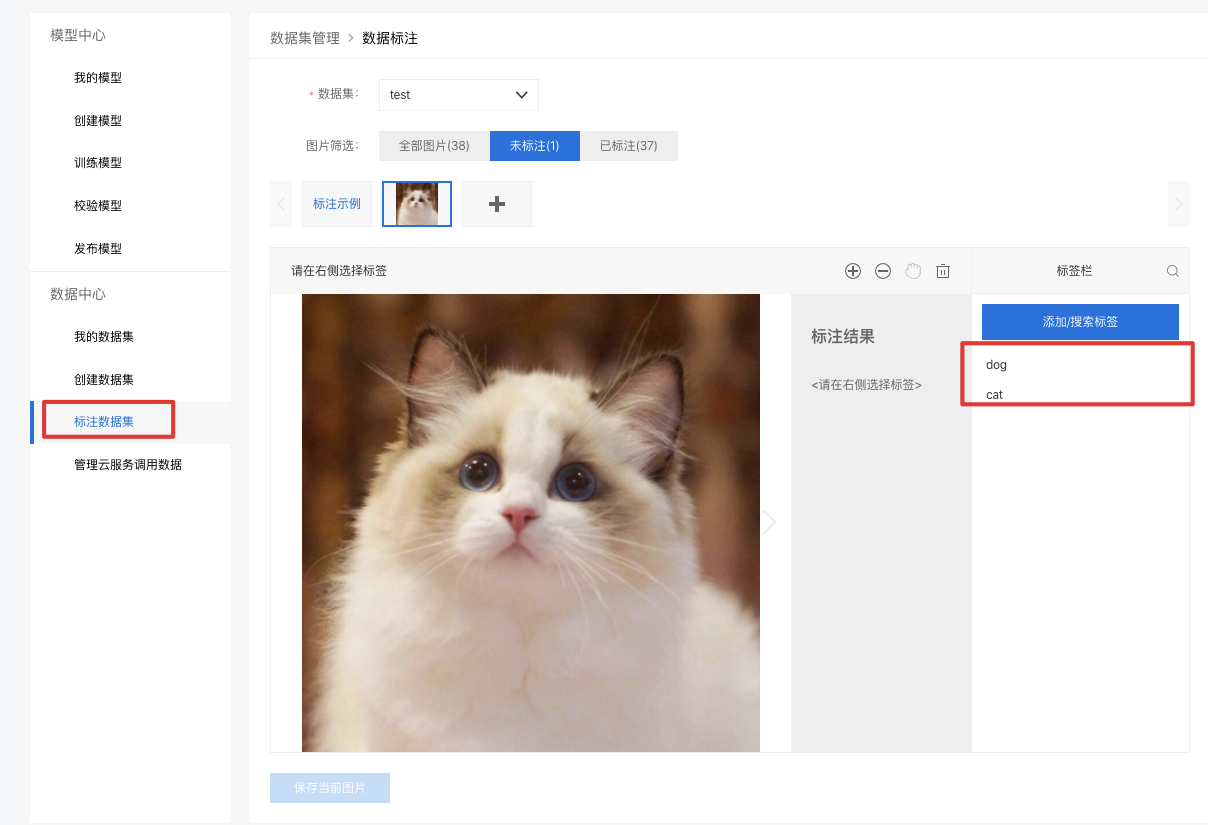Select the 全部图片(38) filter
Image resolution: width=1208 pixels, height=825 pixels.
click(x=434, y=145)
